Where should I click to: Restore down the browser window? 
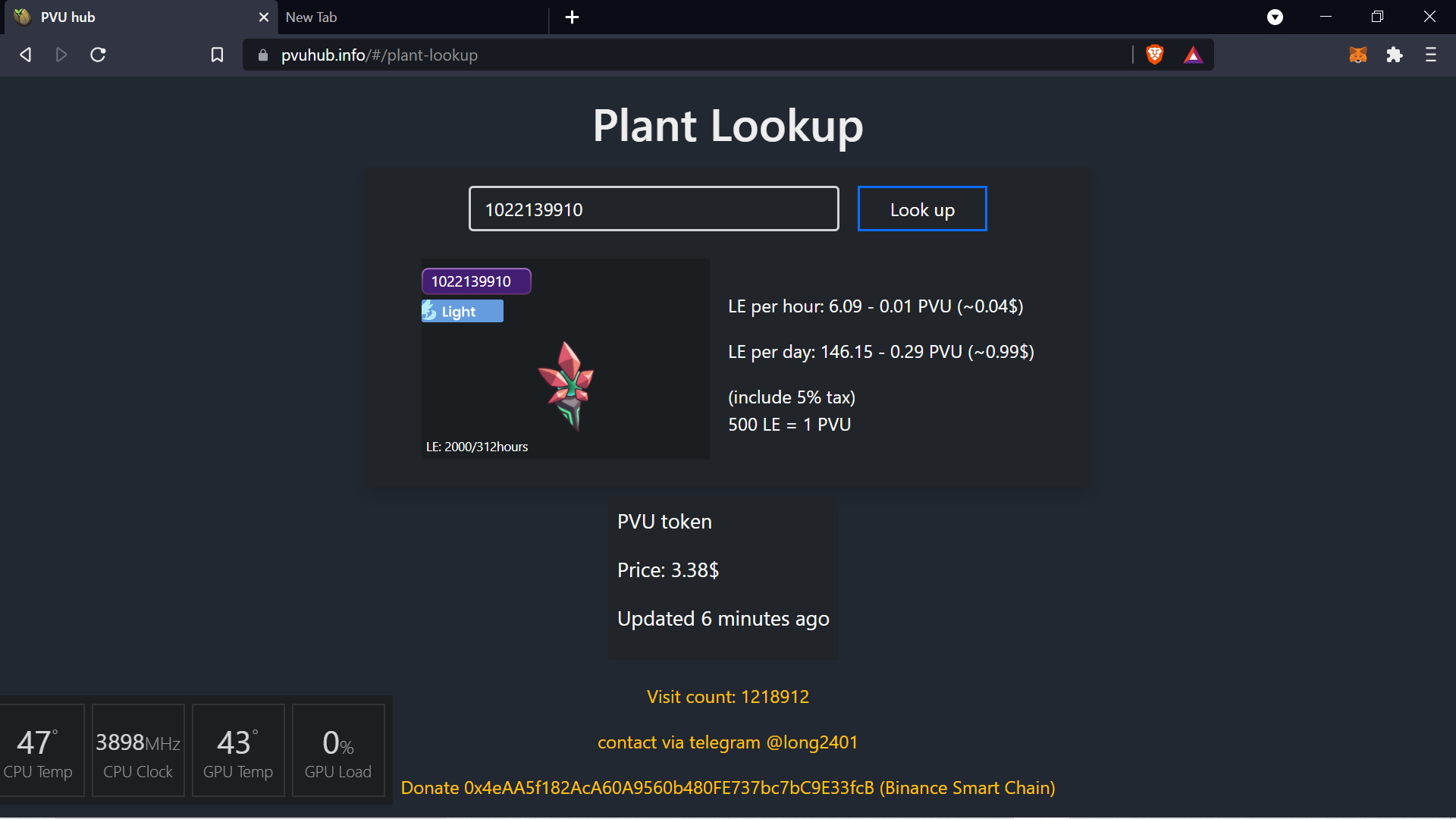[1378, 17]
